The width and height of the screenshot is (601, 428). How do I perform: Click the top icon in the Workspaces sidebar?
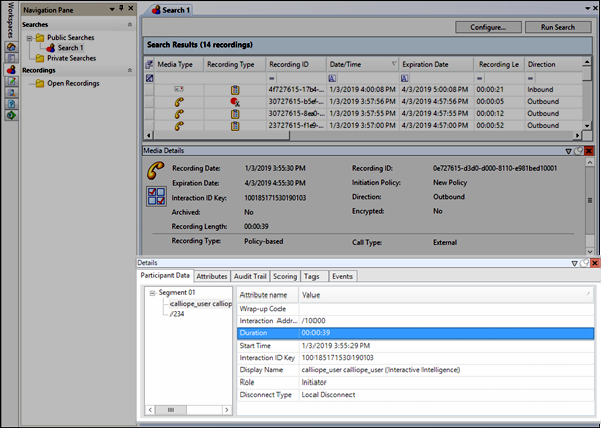(11, 47)
